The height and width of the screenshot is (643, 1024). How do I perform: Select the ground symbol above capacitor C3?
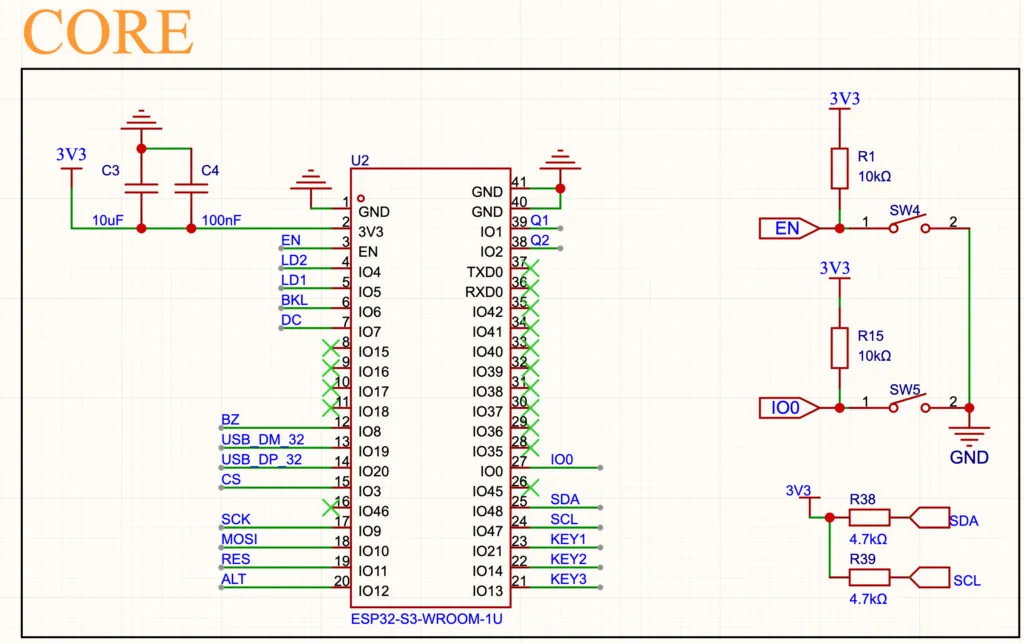coord(141,120)
